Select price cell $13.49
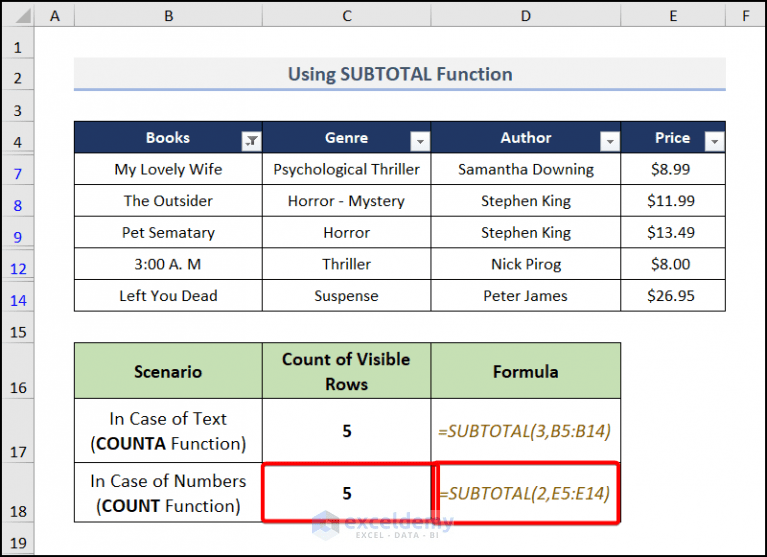This screenshot has width=767, height=557. click(673, 232)
